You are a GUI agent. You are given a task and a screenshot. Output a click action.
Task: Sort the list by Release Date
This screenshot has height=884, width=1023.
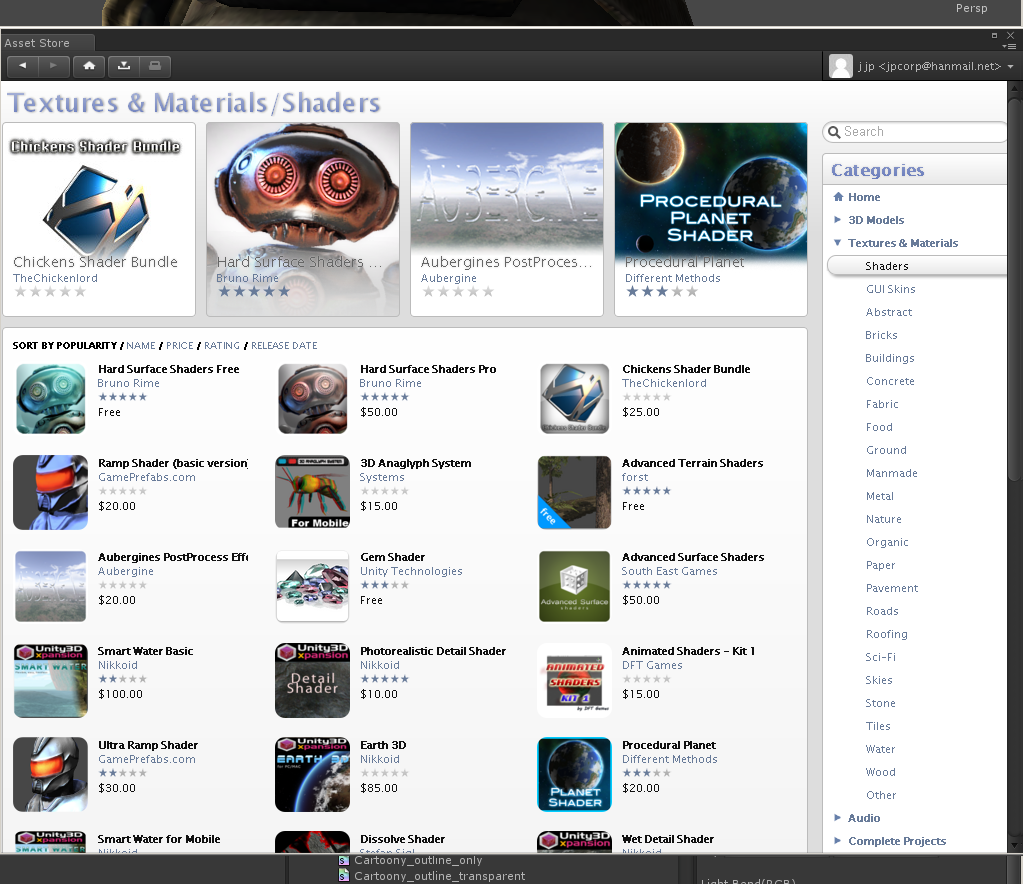(x=284, y=346)
